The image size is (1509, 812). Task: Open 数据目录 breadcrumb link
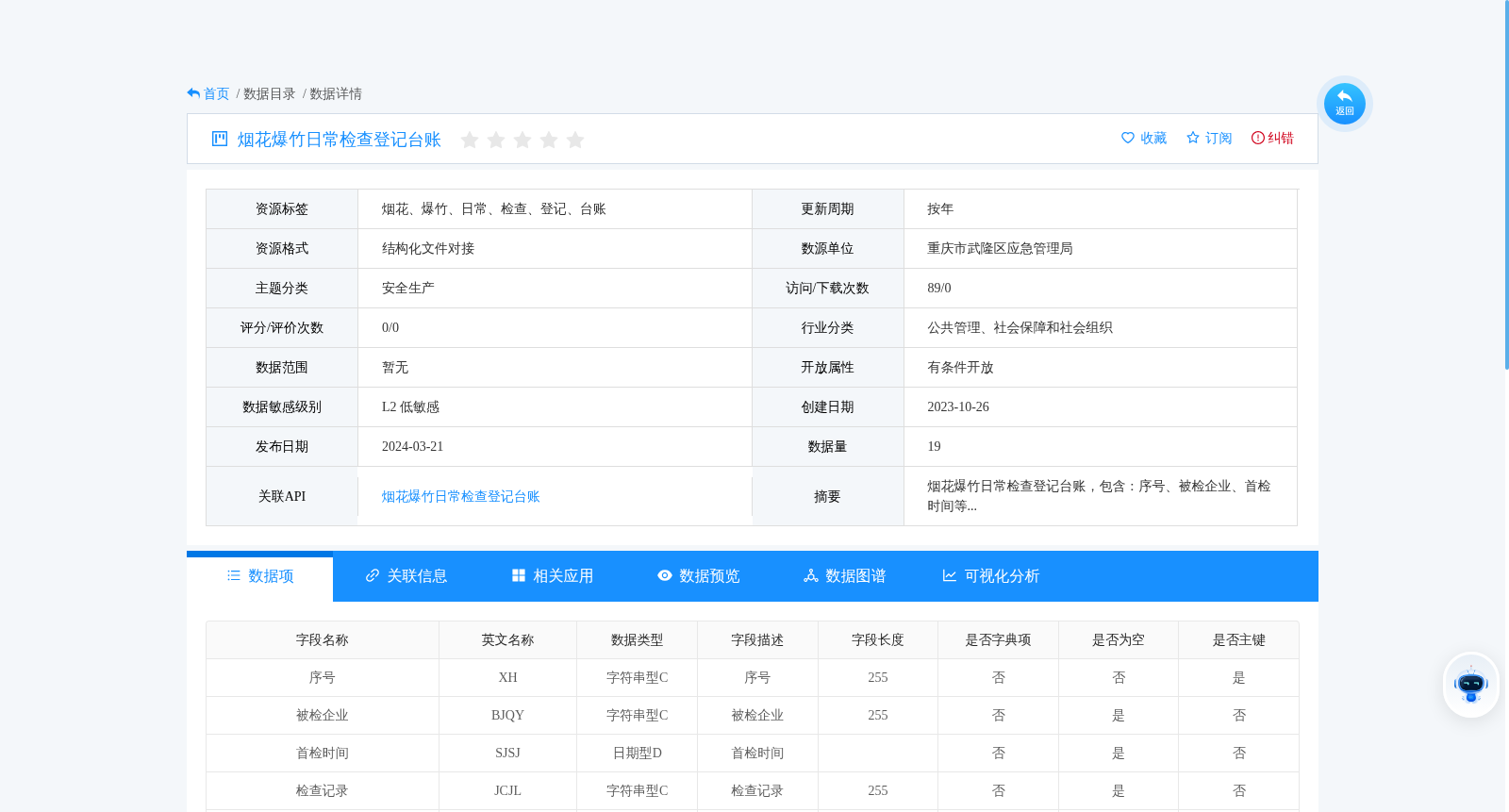[x=269, y=93]
